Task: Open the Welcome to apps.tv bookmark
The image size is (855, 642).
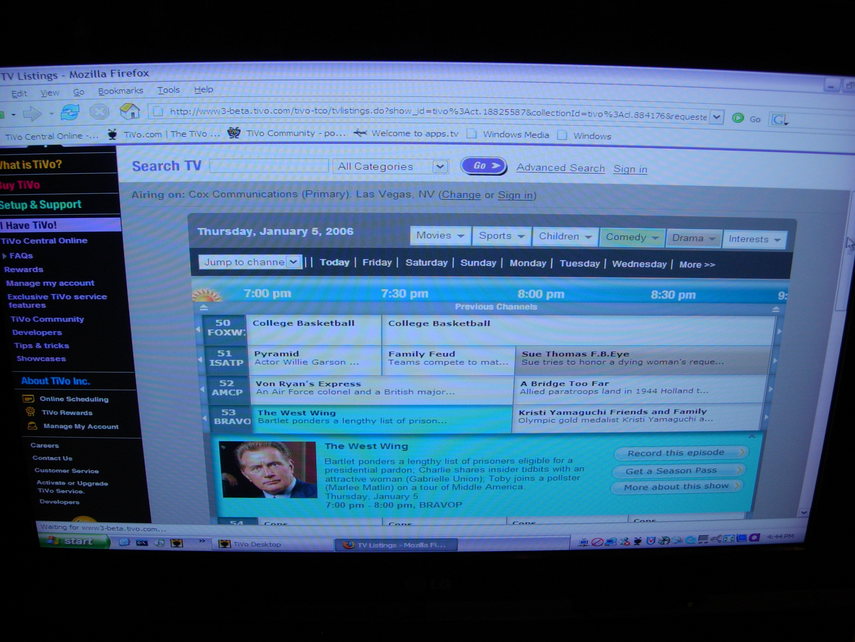Action: tap(406, 133)
